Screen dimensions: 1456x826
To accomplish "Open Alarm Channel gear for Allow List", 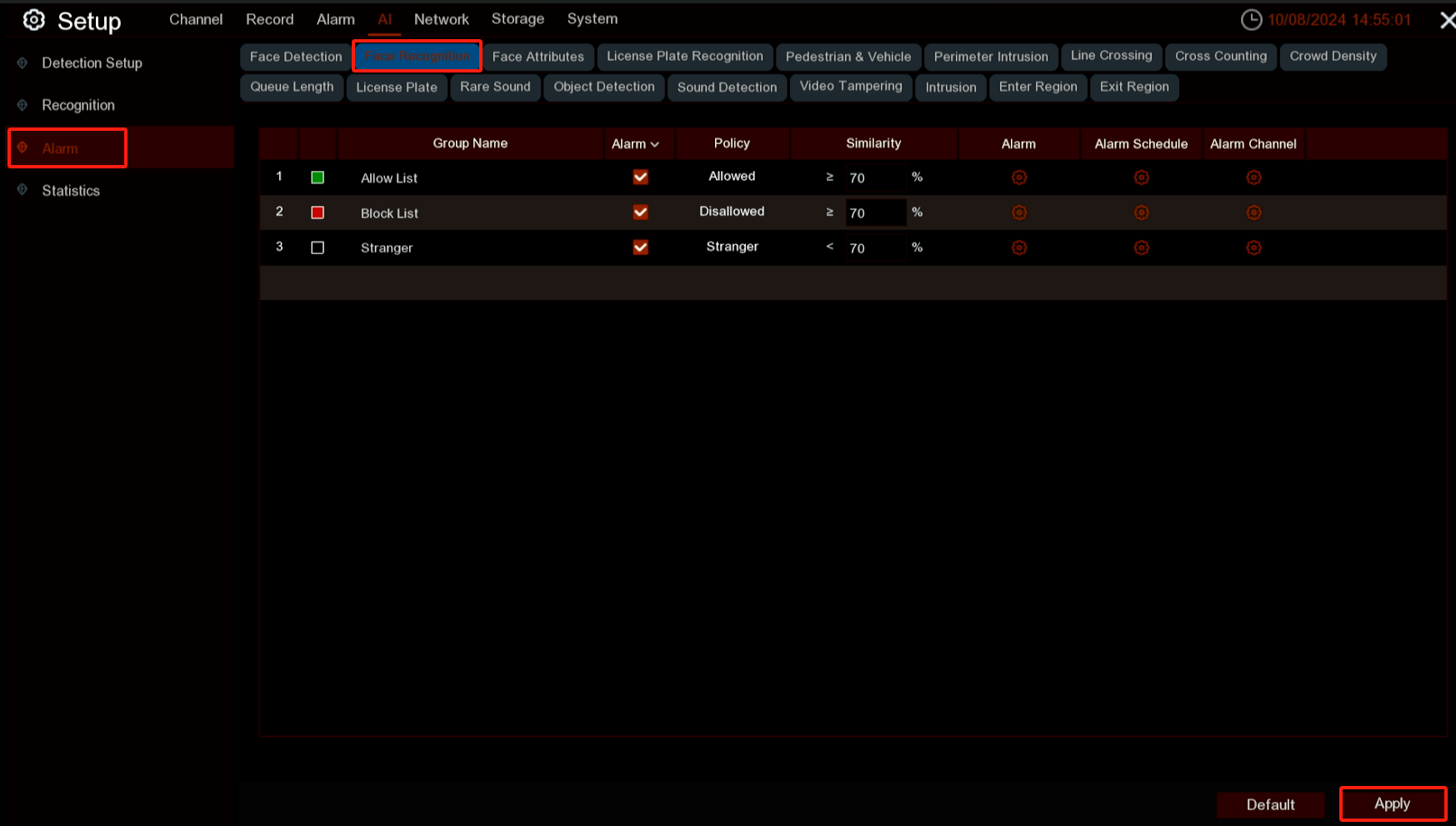I will [x=1253, y=178].
